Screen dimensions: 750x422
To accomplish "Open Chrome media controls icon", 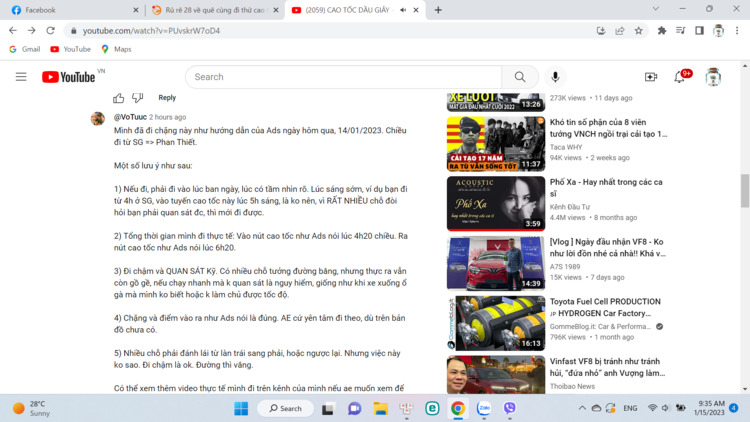I will [x=681, y=31].
